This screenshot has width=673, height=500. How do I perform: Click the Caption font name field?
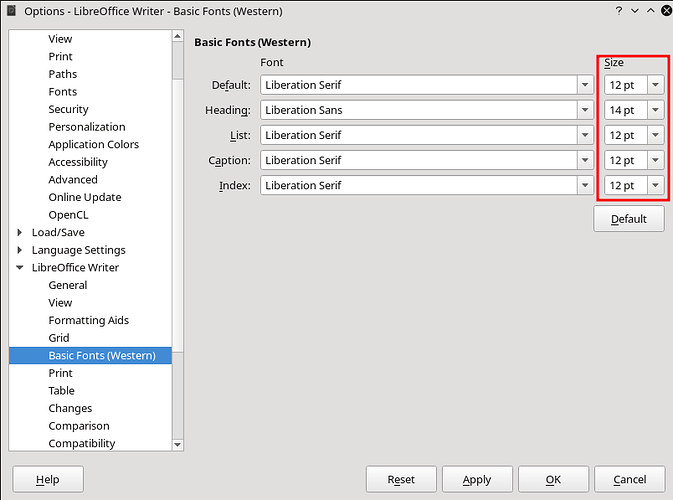coord(419,161)
